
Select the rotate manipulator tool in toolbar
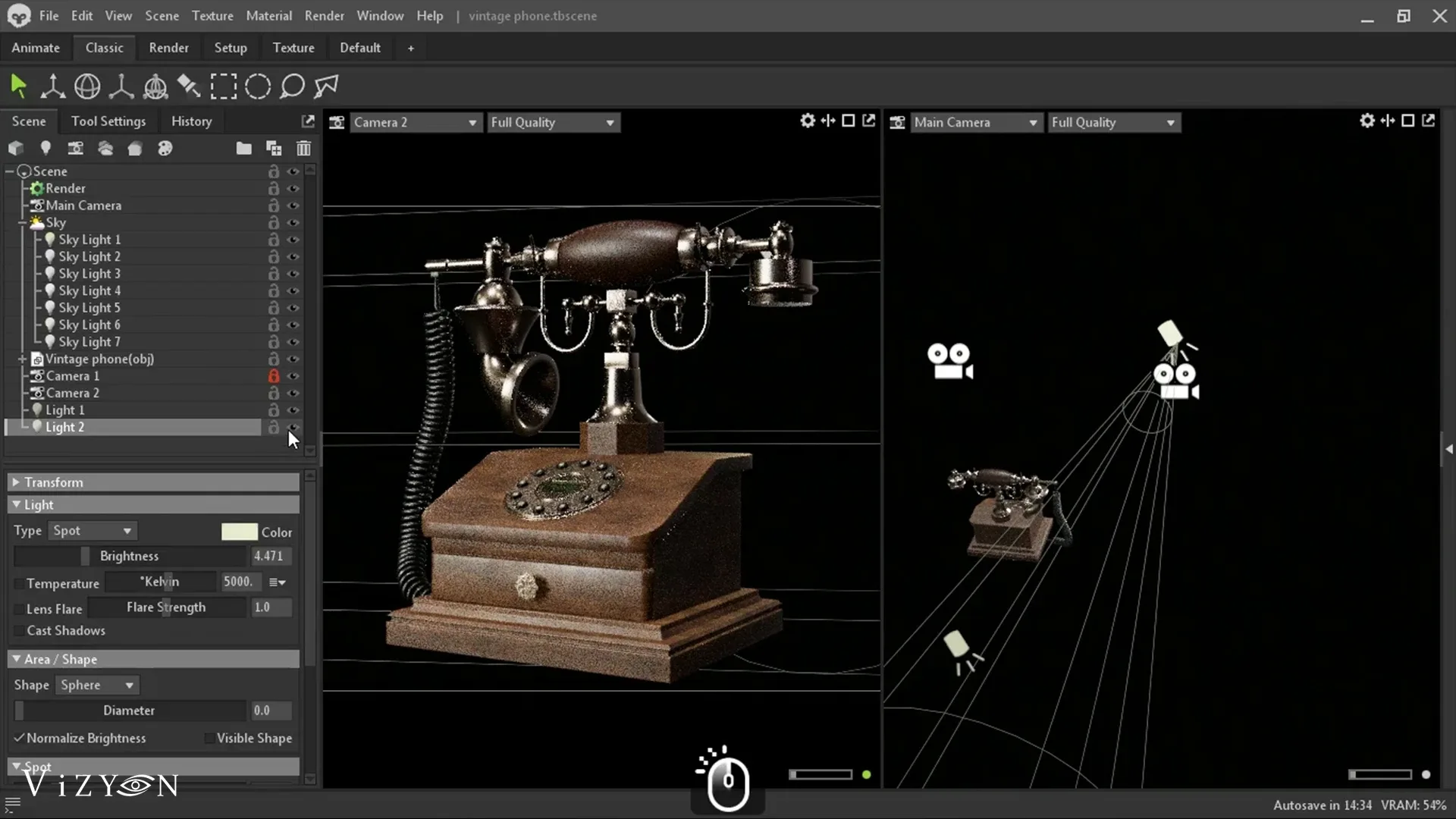87,86
